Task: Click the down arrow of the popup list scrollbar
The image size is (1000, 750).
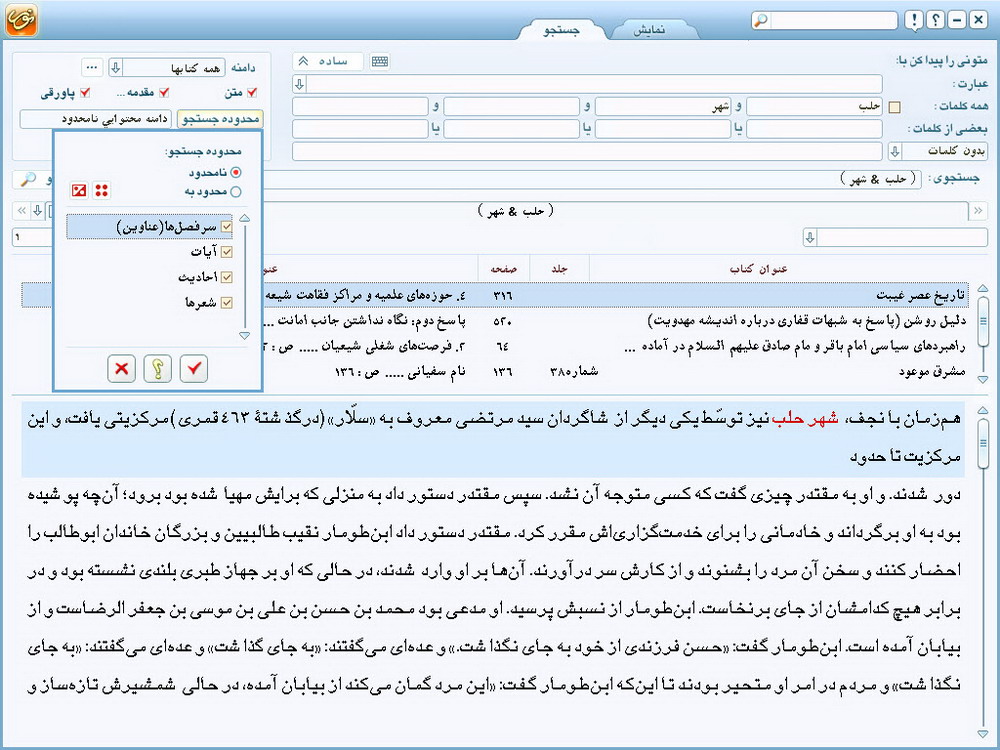Action: pos(244,335)
